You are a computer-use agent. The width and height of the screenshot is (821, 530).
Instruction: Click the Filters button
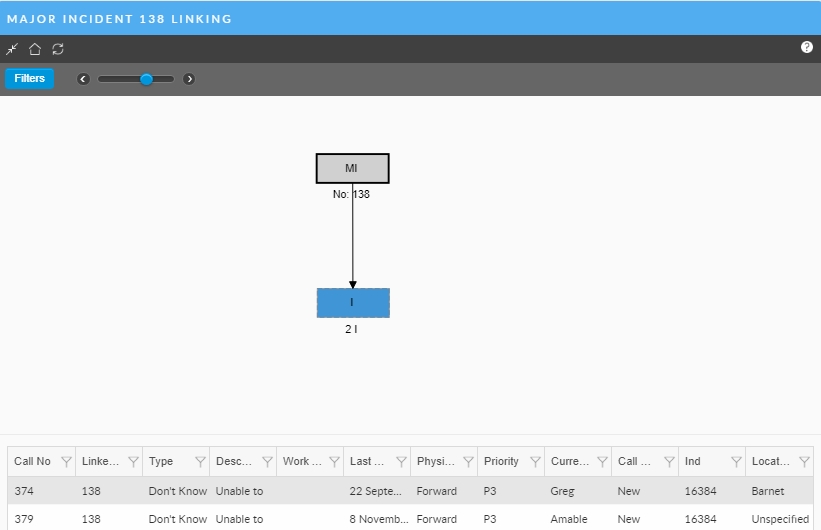pyautogui.click(x=30, y=78)
